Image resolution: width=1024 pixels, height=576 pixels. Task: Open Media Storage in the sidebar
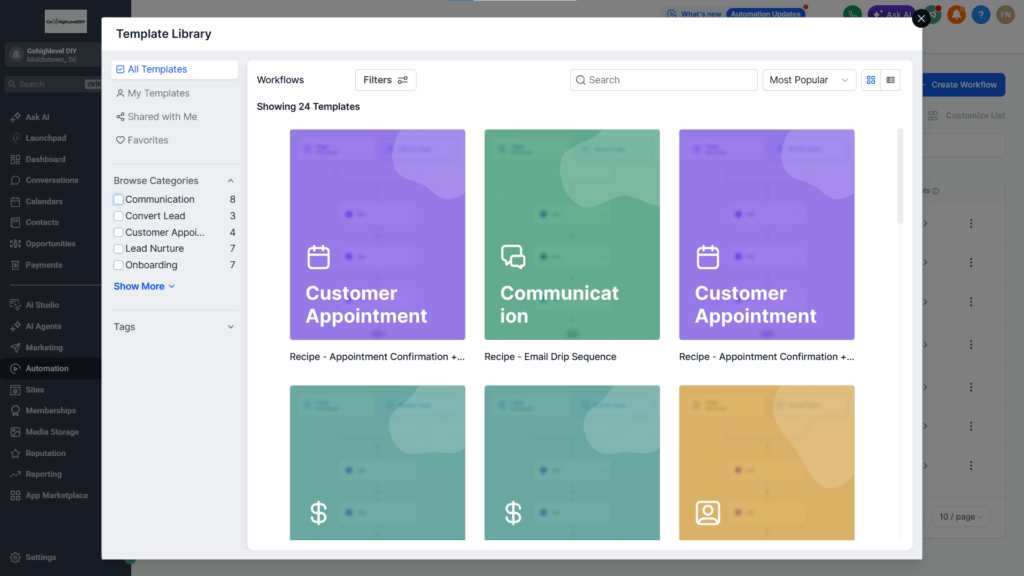point(52,432)
